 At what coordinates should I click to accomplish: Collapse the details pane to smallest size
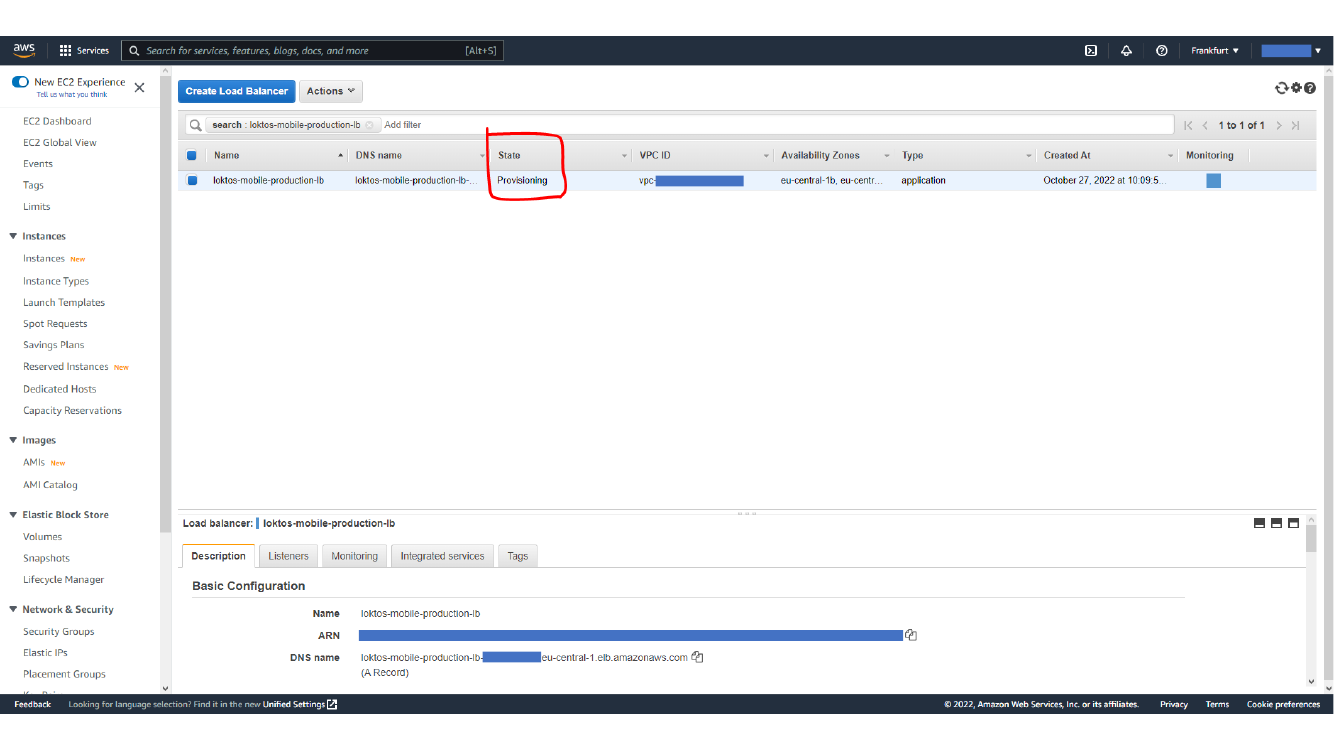1260,523
